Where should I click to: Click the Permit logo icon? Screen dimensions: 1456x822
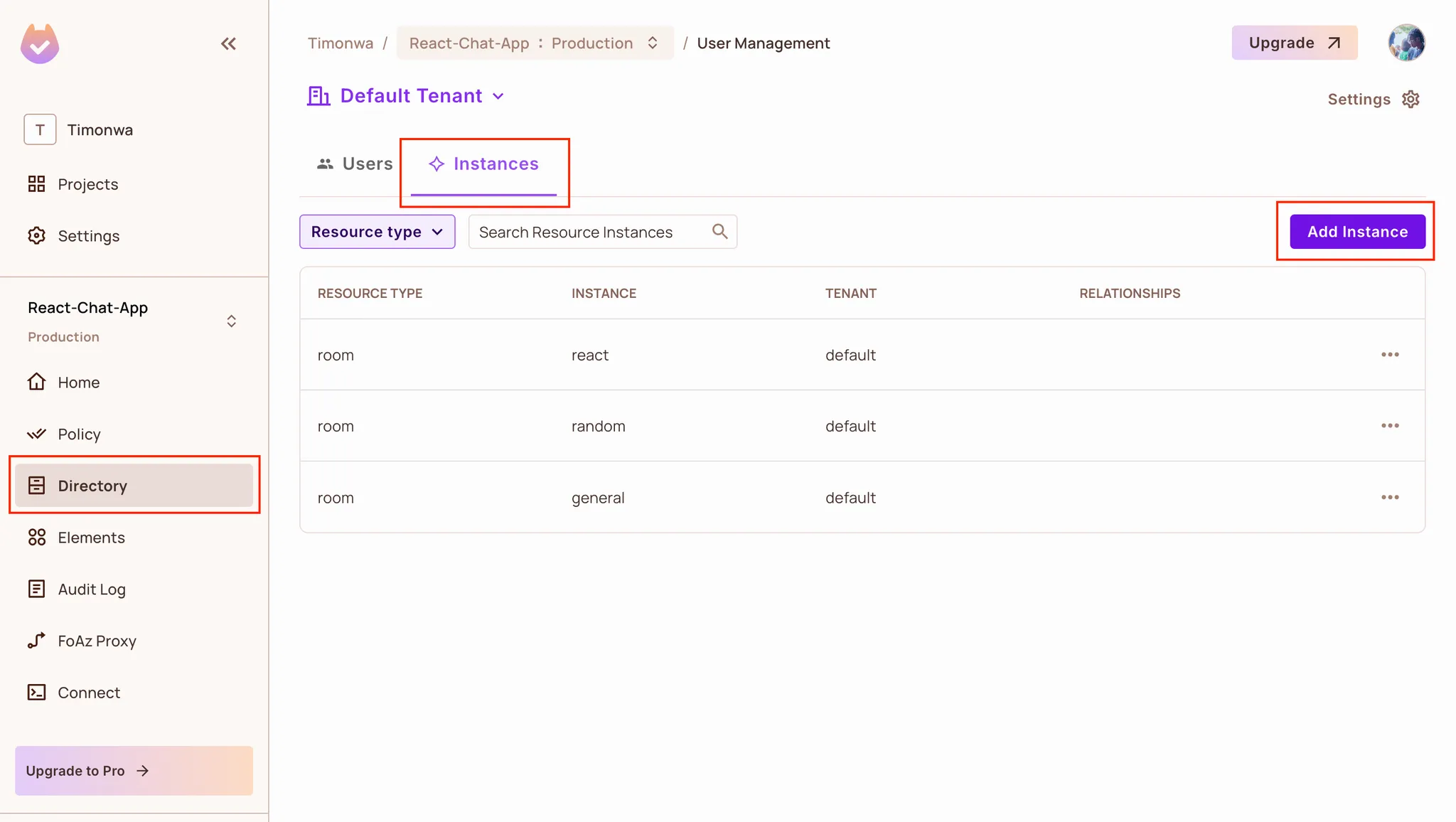coord(40,44)
